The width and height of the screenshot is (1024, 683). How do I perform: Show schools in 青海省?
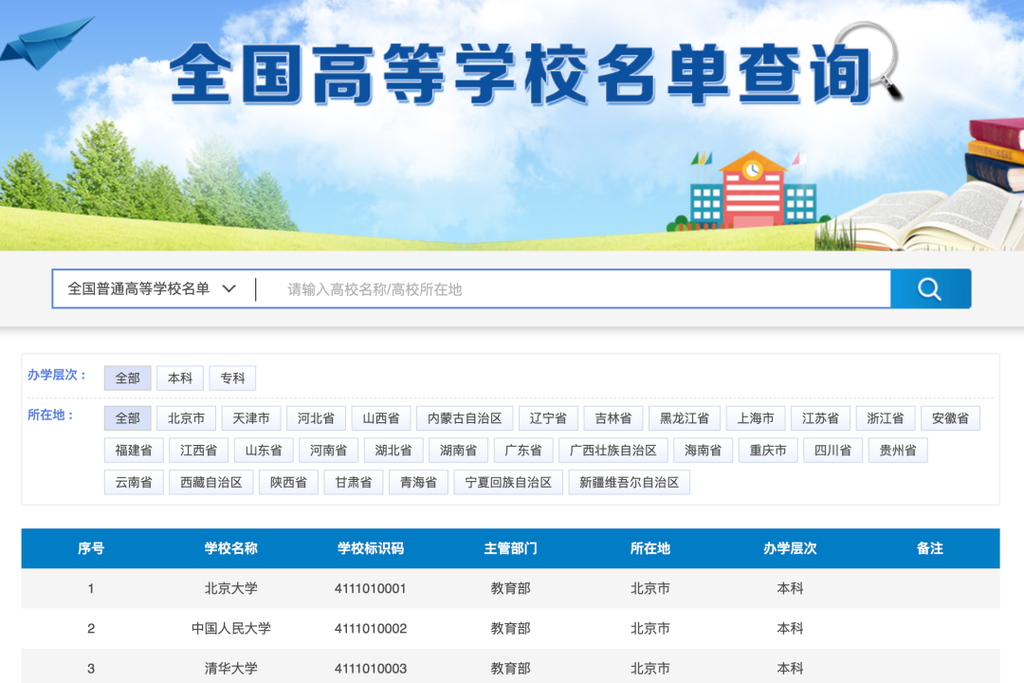pyautogui.click(x=419, y=482)
